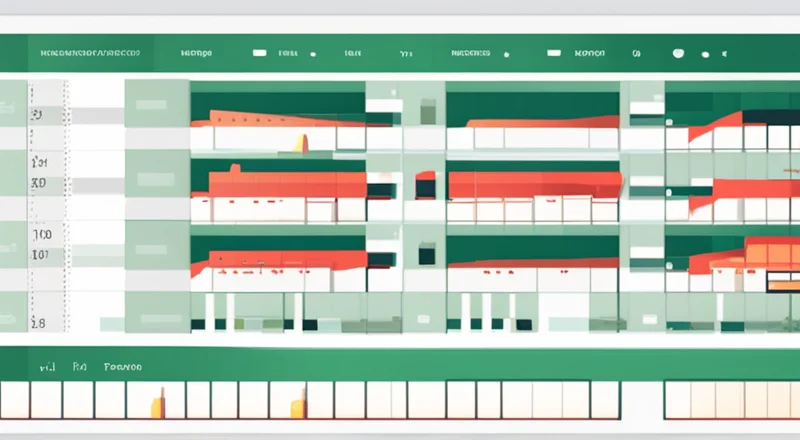Click the round icon in top-right header
This screenshot has width=800, height=440.
click(679, 51)
